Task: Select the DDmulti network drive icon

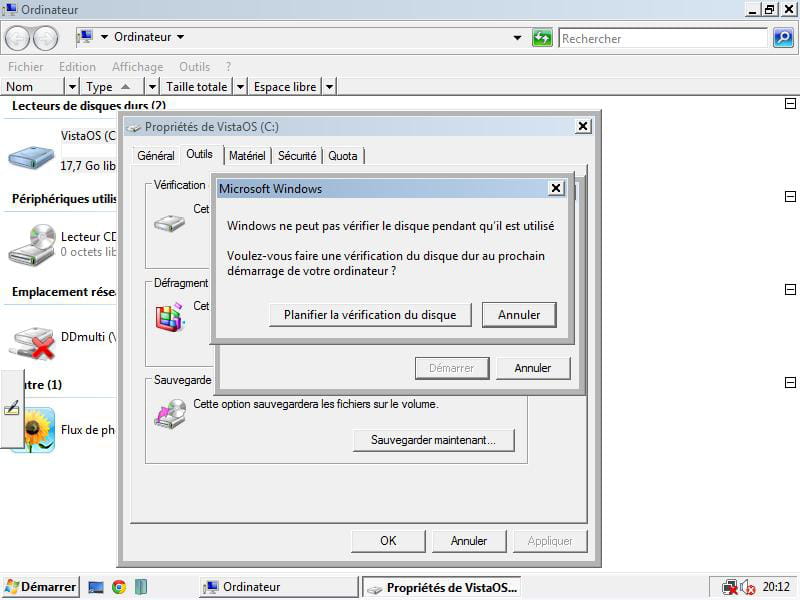Action: tap(32, 343)
